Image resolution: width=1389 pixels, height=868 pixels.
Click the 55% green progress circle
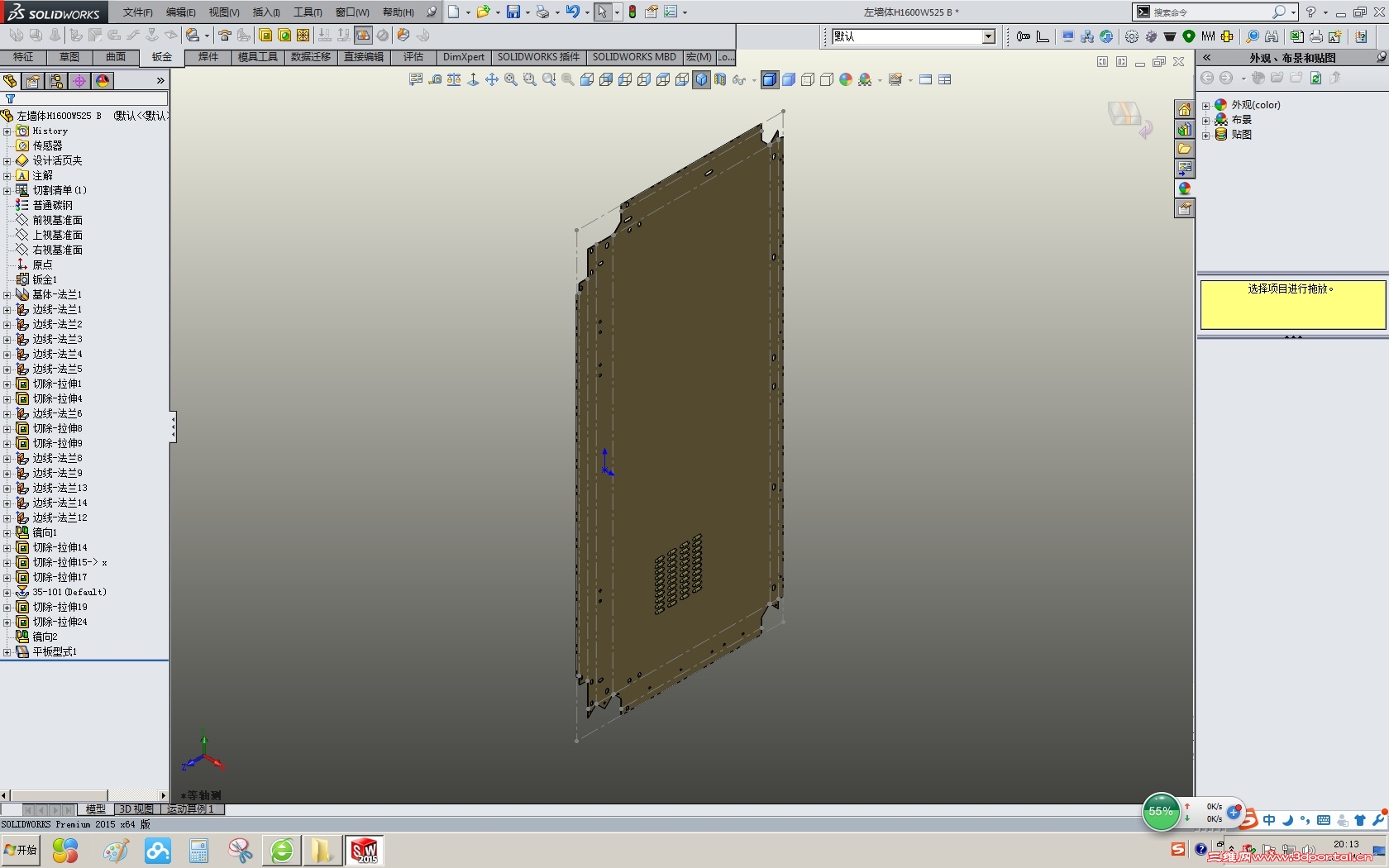coord(1161,812)
